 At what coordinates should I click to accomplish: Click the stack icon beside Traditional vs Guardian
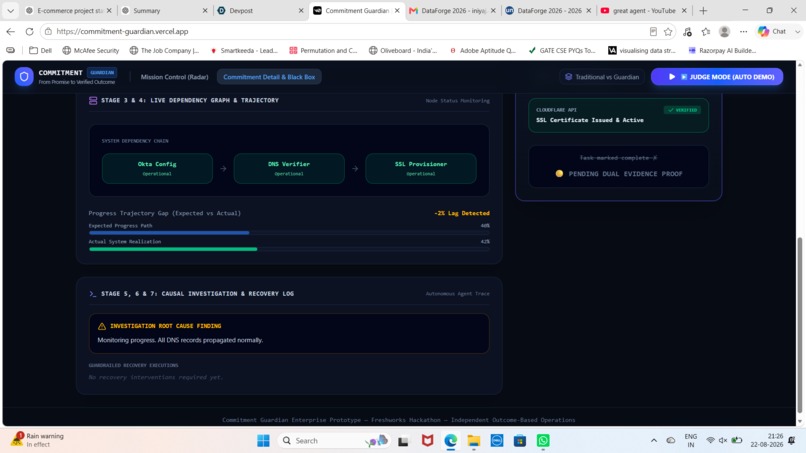tap(569, 77)
